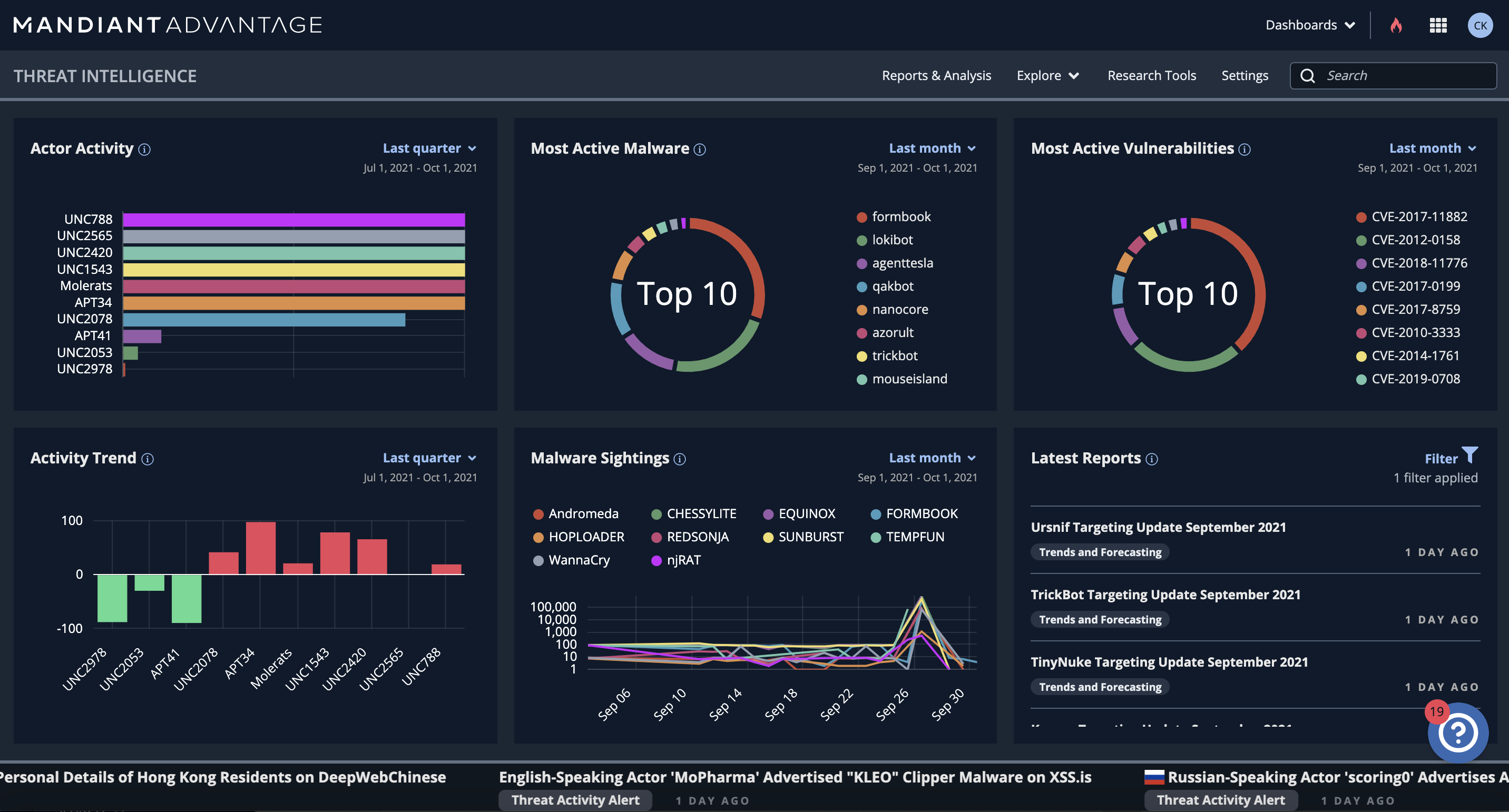The image size is (1509, 812).
Task: Go to Research Tools
Action: (1151, 75)
